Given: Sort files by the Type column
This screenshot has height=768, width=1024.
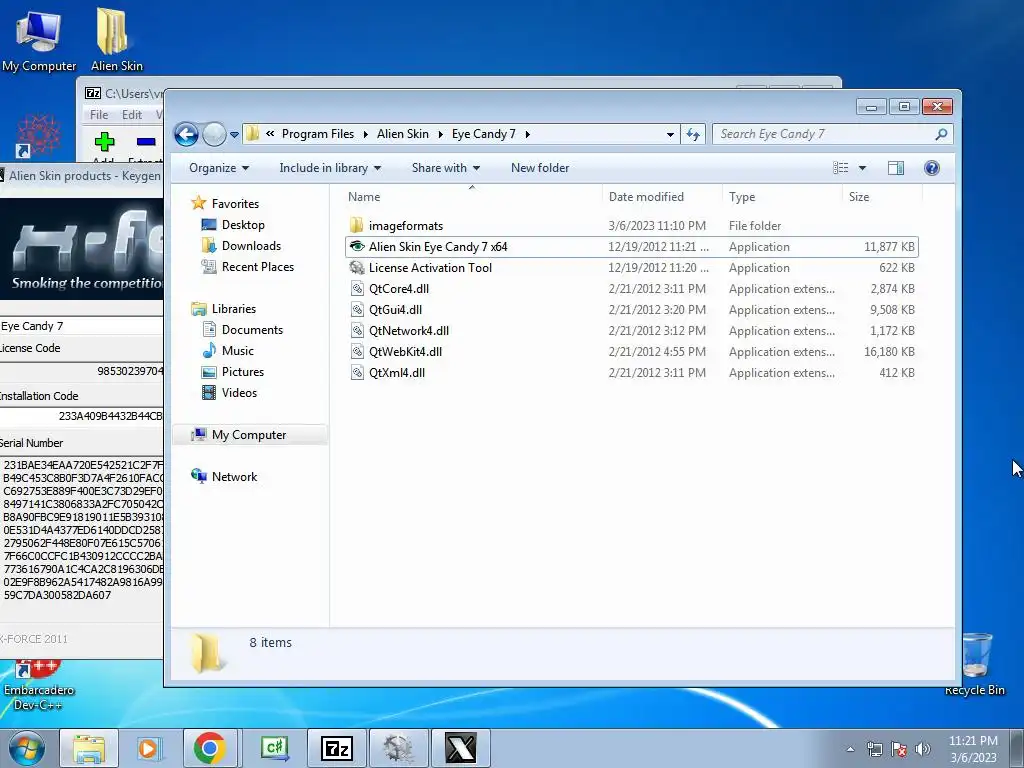Looking at the screenshot, I should click(782, 197).
